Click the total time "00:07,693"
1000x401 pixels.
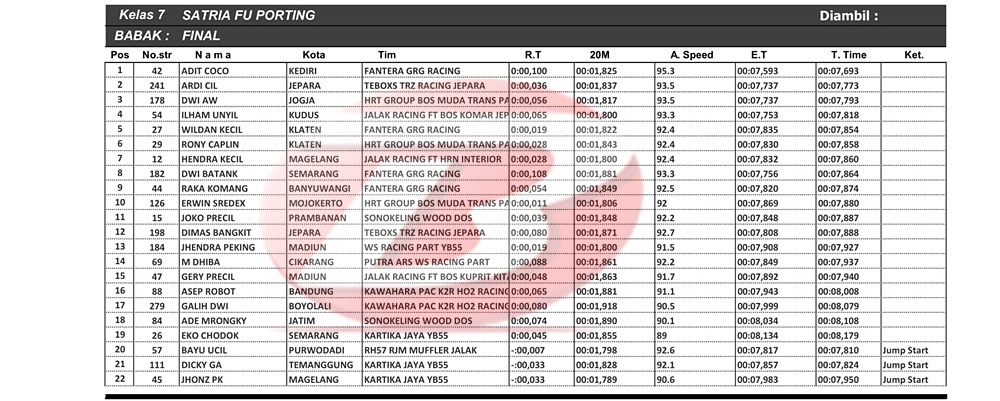tap(838, 71)
